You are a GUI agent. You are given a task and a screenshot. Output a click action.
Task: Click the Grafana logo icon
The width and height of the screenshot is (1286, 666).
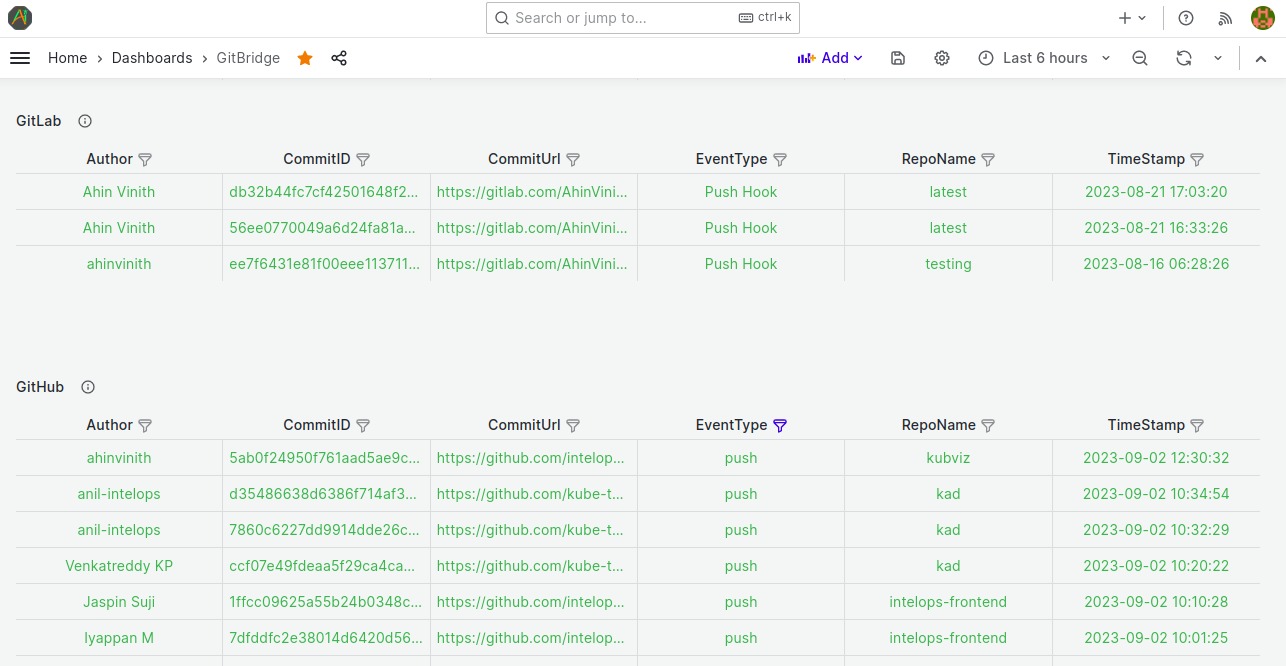[20, 18]
